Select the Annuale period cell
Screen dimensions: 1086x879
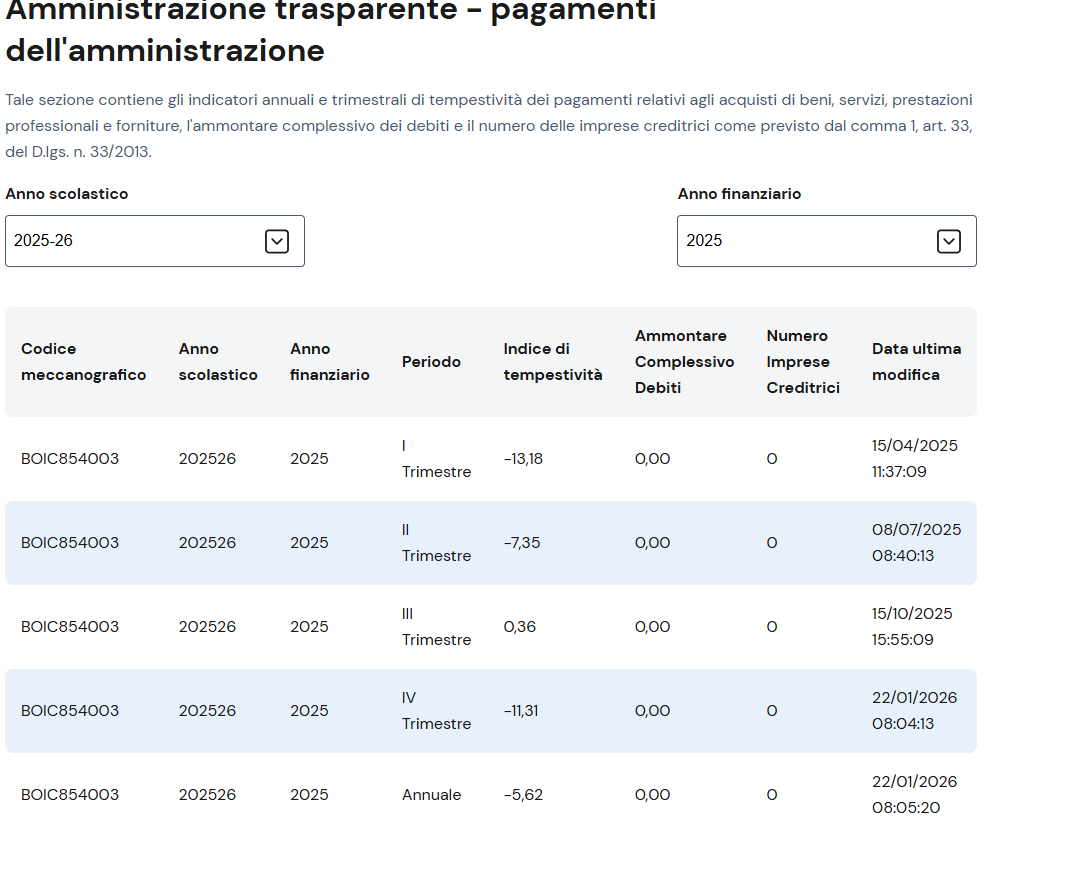click(x=432, y=795)
